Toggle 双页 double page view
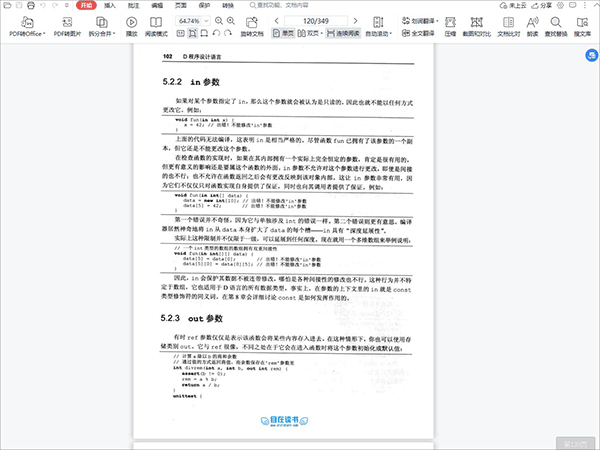 click(310, 33)
